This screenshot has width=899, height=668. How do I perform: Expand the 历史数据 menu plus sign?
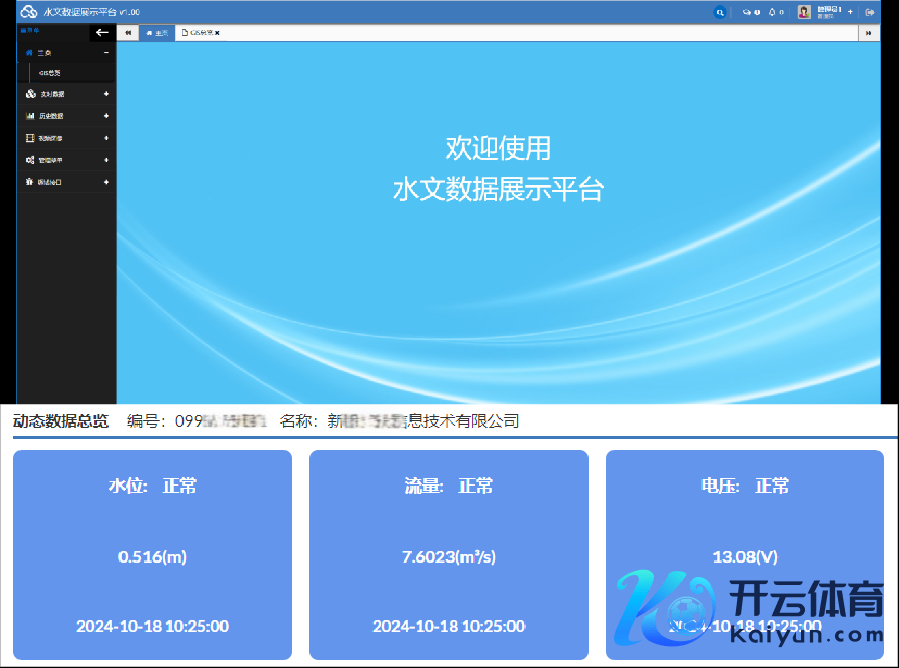pos(106,116)
